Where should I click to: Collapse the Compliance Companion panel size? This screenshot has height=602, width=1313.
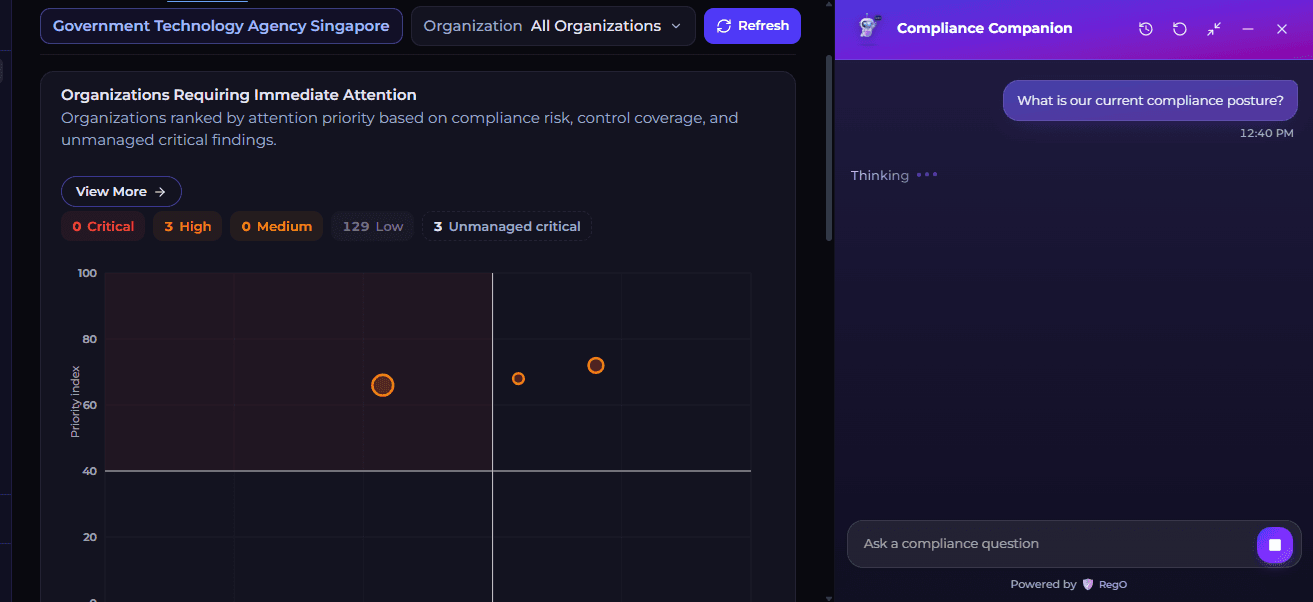(1214, 29)
